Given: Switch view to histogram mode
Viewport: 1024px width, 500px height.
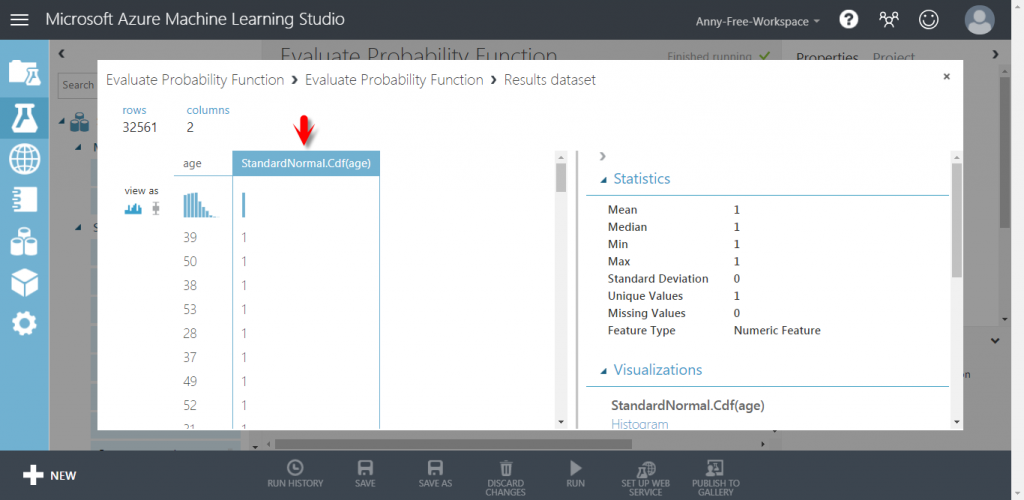Looking at the screenshot, I should tap(133, 208).
